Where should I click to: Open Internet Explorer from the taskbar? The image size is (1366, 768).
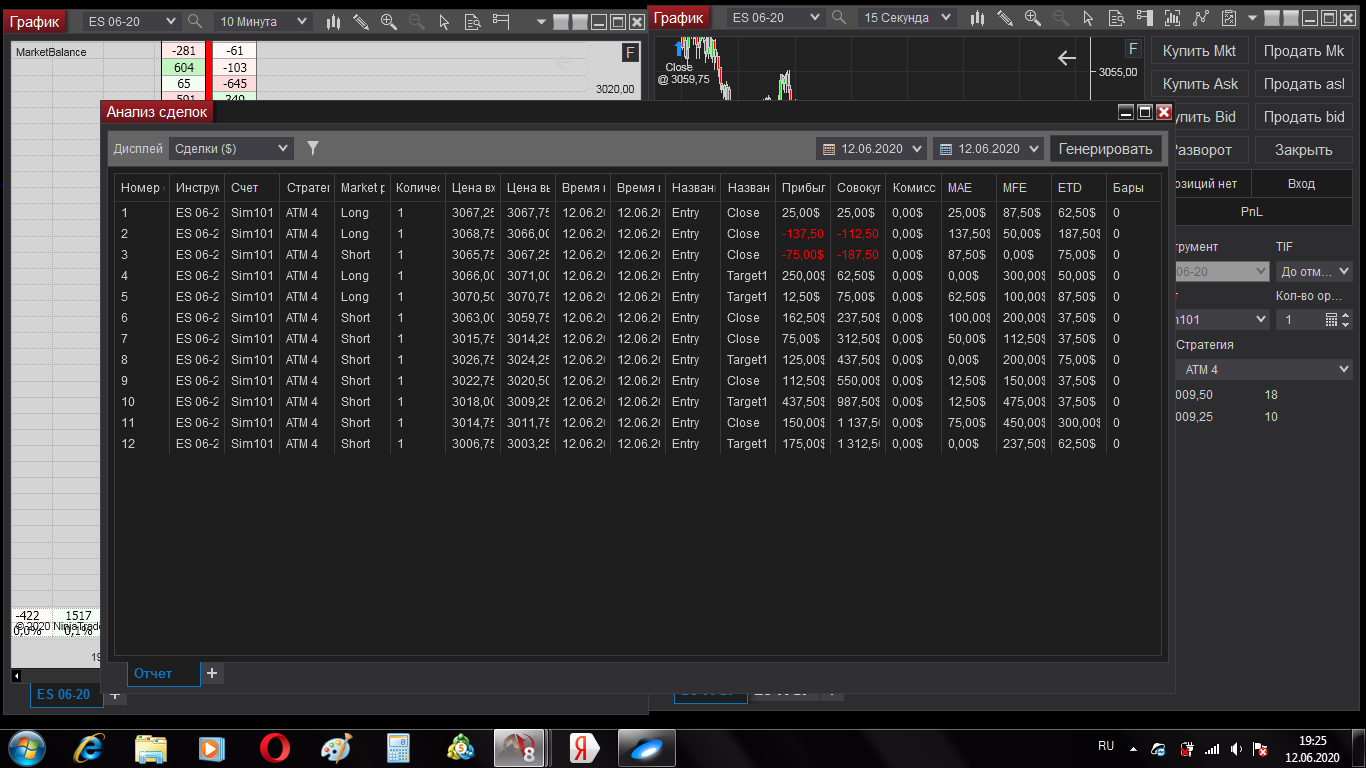point(89,748)
